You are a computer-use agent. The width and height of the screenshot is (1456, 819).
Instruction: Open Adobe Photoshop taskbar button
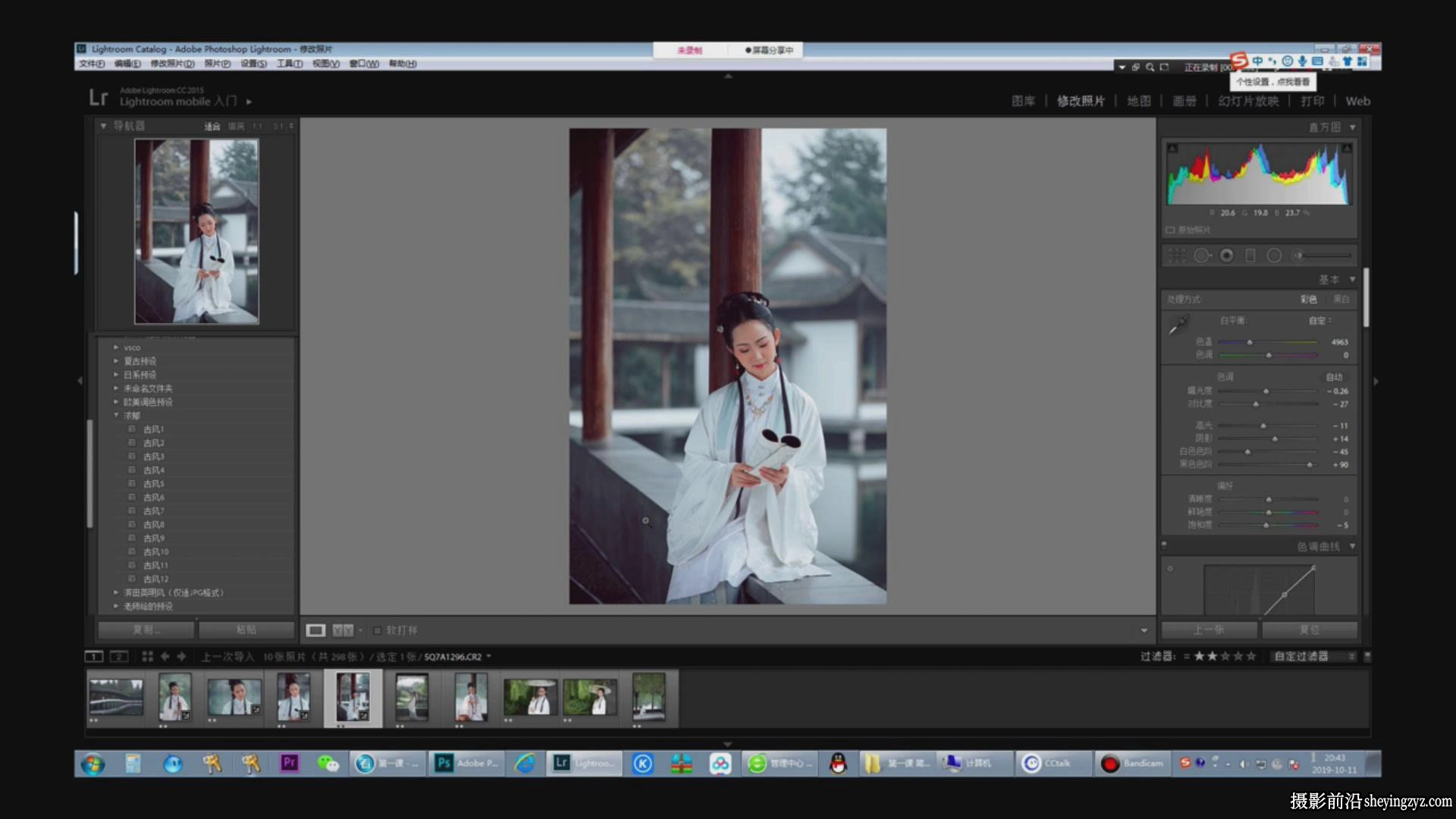coord(467,763)
